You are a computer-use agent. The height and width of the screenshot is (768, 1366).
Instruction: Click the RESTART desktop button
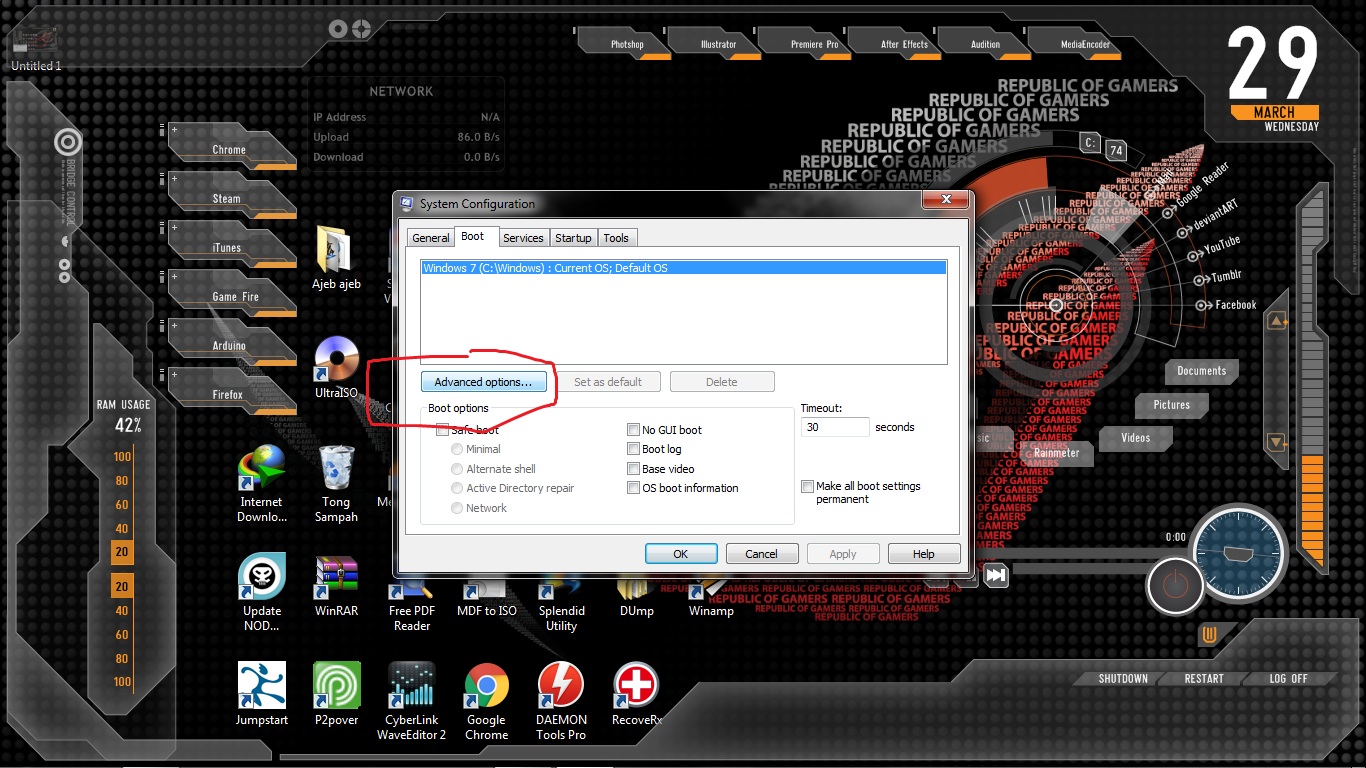click(1204, 678)
